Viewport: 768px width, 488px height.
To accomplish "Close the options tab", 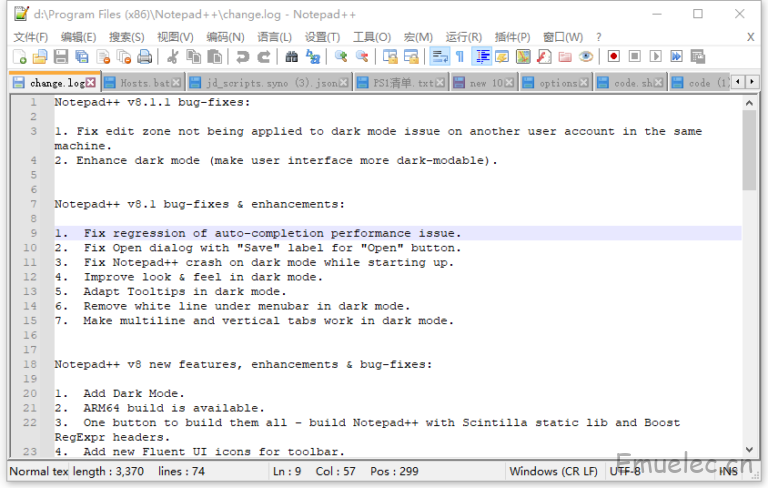I will [584, 83].
